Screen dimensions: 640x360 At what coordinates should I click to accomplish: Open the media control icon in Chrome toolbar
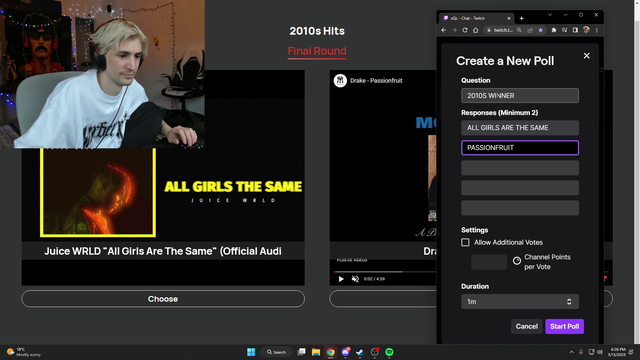(x=564, y=30)
